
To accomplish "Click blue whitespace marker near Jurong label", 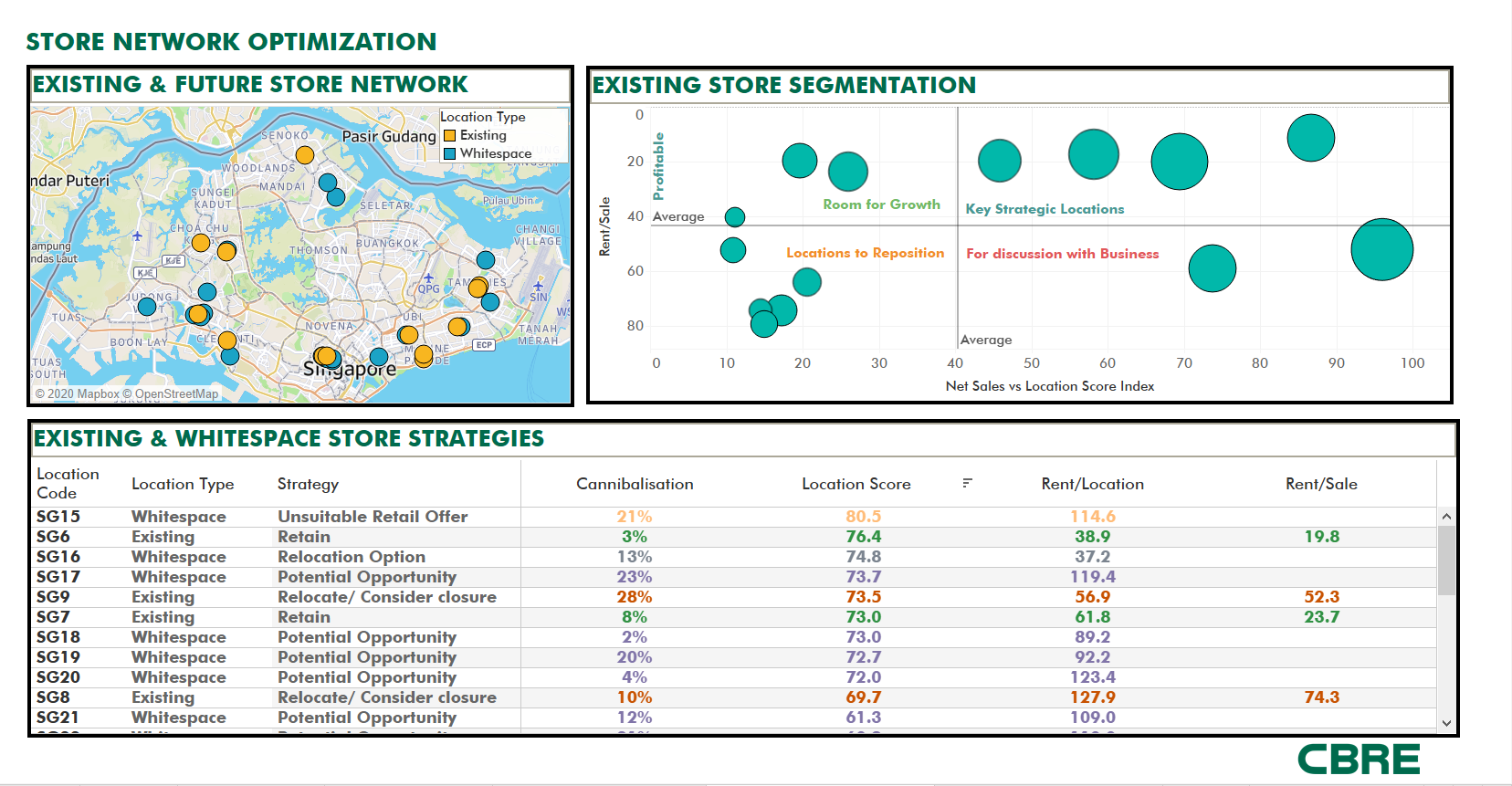I will tap(147, 307).
